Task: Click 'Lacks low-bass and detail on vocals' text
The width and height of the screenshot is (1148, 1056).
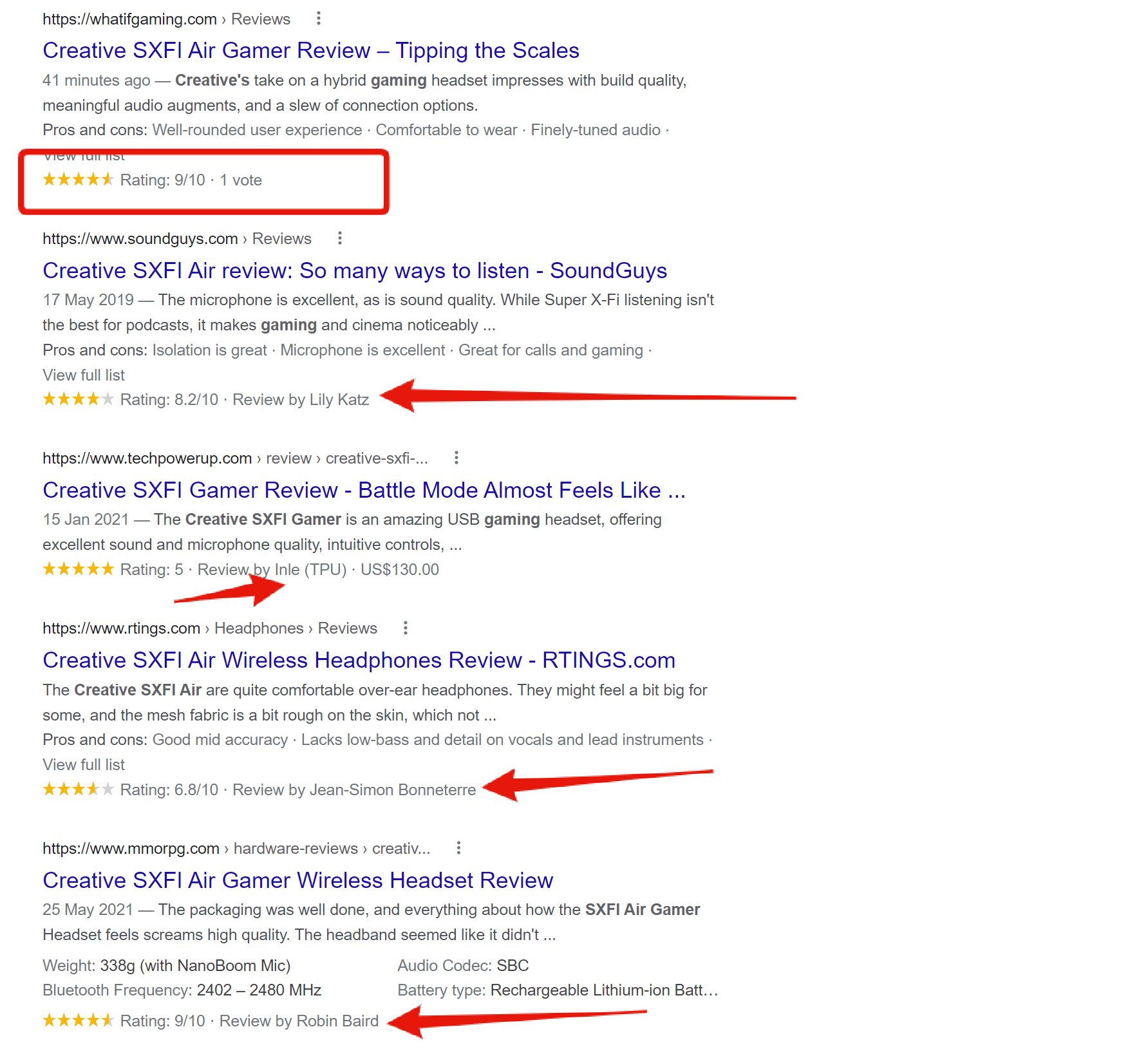Action: pyautogui.click(x=502, y=740)
